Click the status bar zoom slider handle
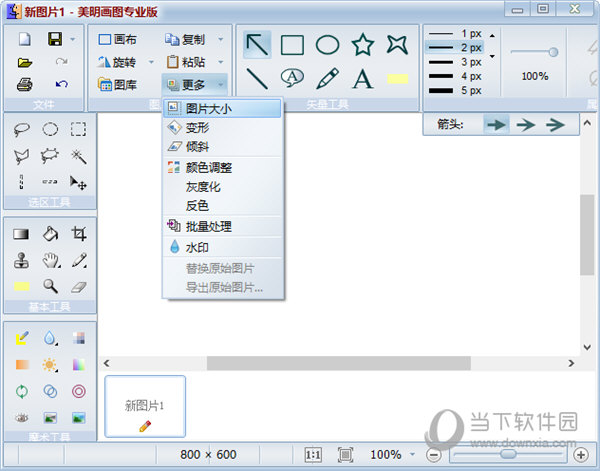The width and height of the screenshot is (600, 471). click(508, 454)
